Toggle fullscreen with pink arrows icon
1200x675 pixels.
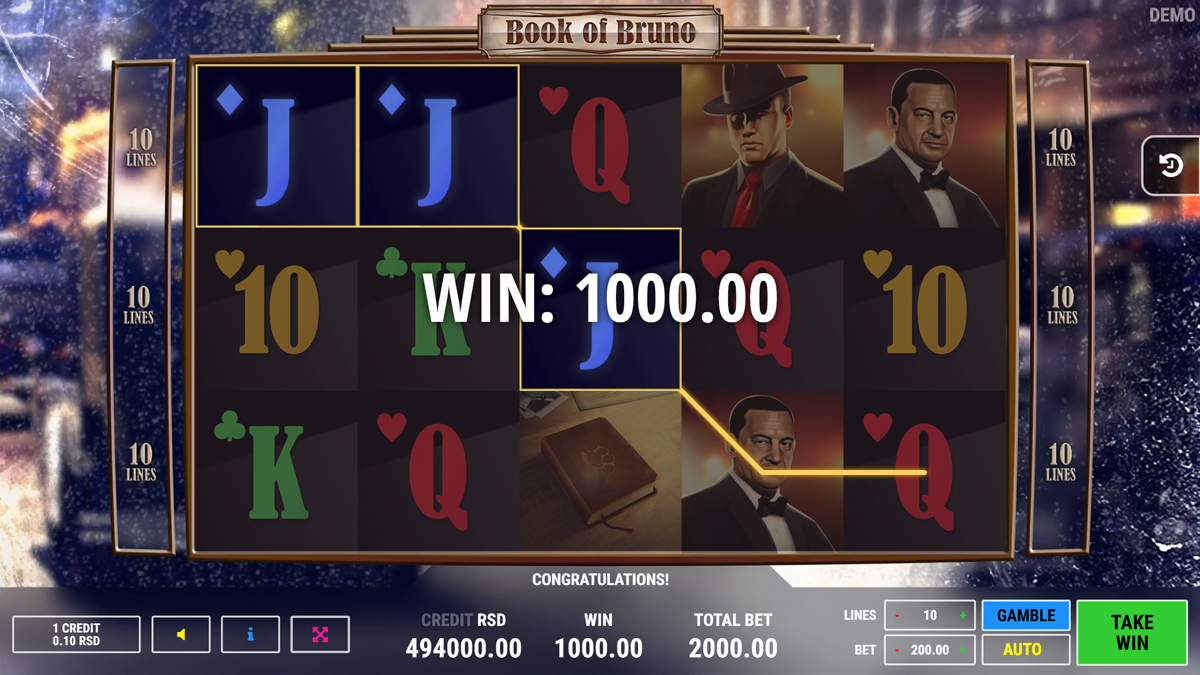(320, 634)
